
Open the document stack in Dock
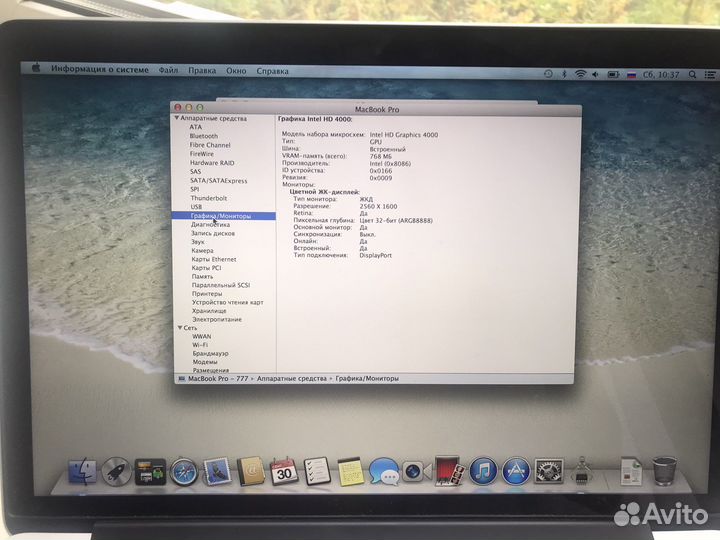point(631,471)
